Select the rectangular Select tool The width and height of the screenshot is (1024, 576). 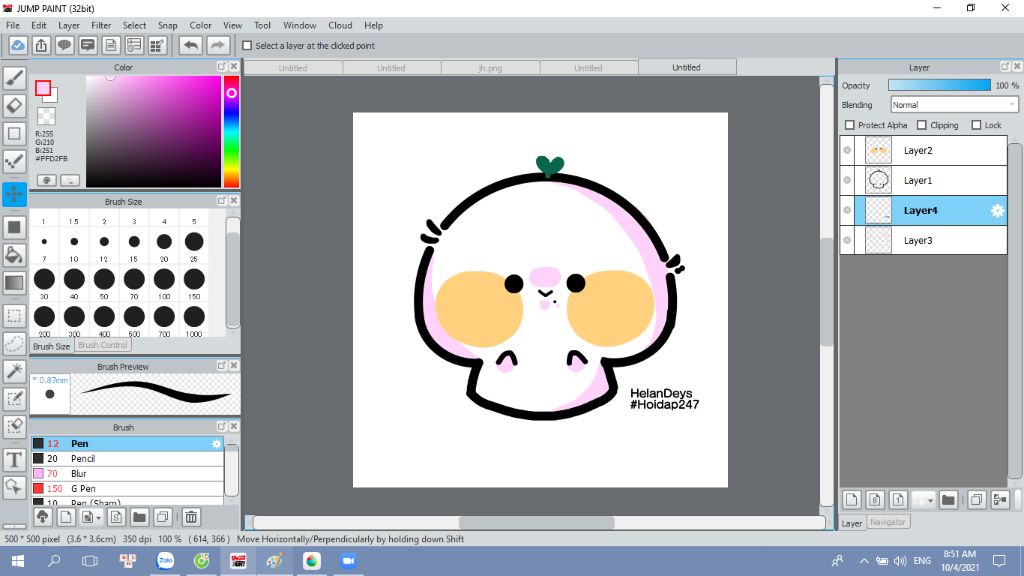tap(14, 316)
